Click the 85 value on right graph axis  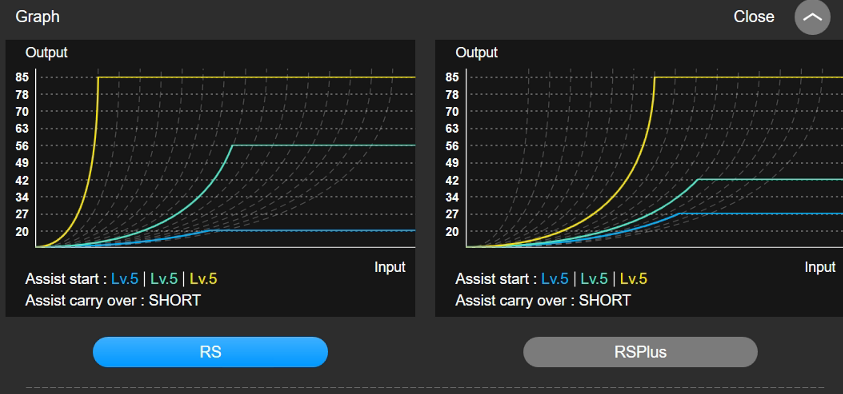pos(453,77)
